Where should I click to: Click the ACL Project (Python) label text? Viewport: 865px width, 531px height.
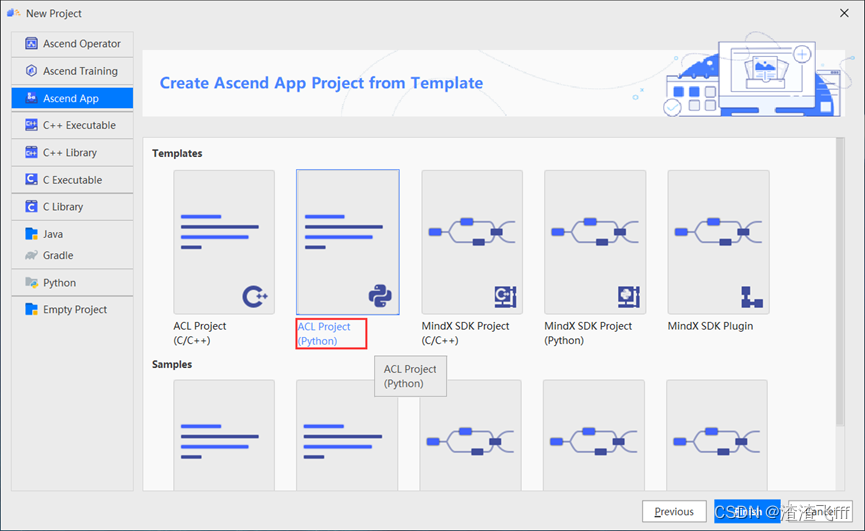[x=324, y=334]
